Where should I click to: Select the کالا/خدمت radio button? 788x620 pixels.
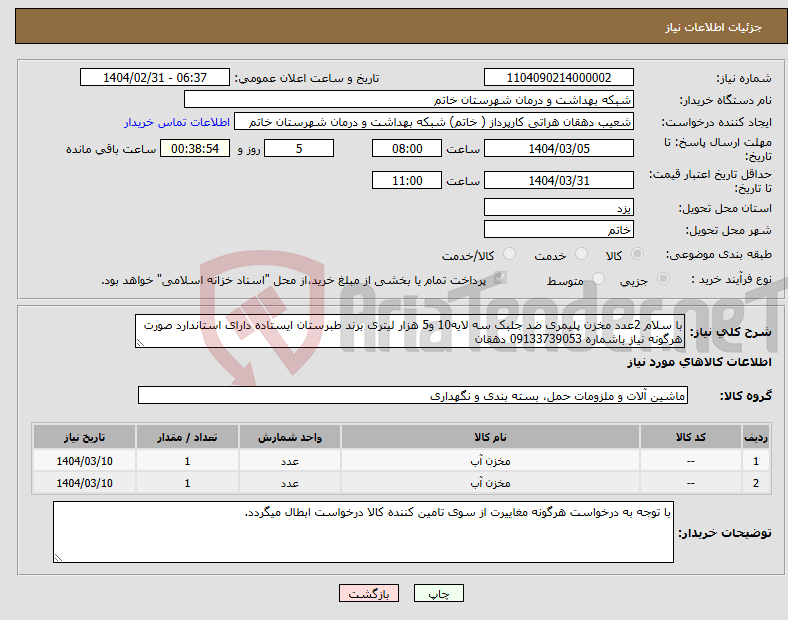(x=510, y=254)
